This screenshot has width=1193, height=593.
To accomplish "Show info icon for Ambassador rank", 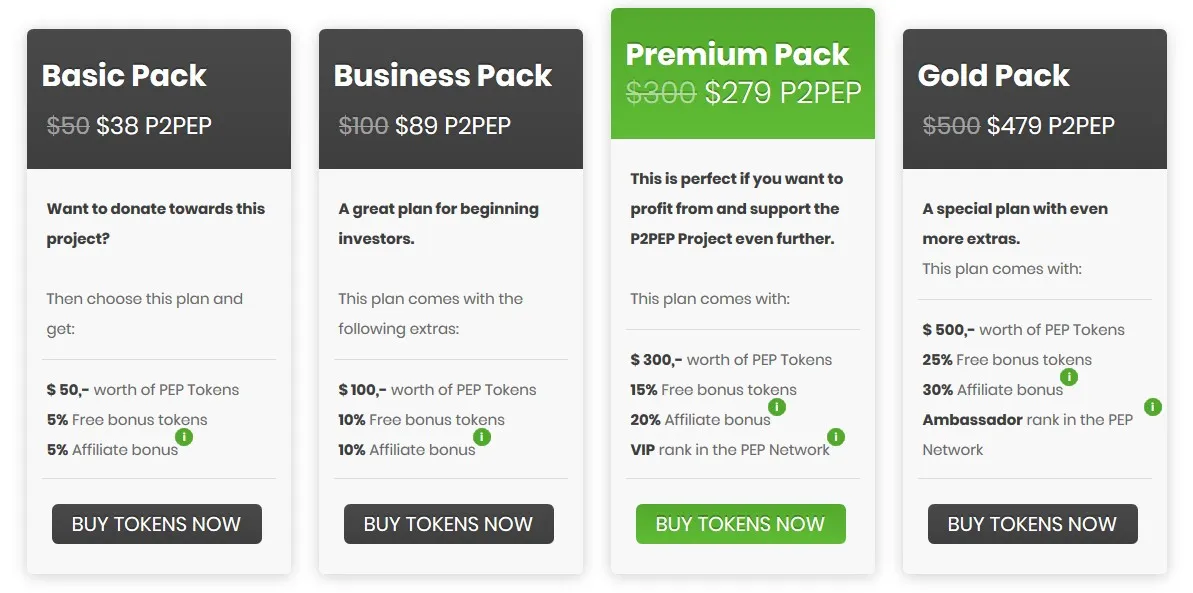I will coord(1153,406).
